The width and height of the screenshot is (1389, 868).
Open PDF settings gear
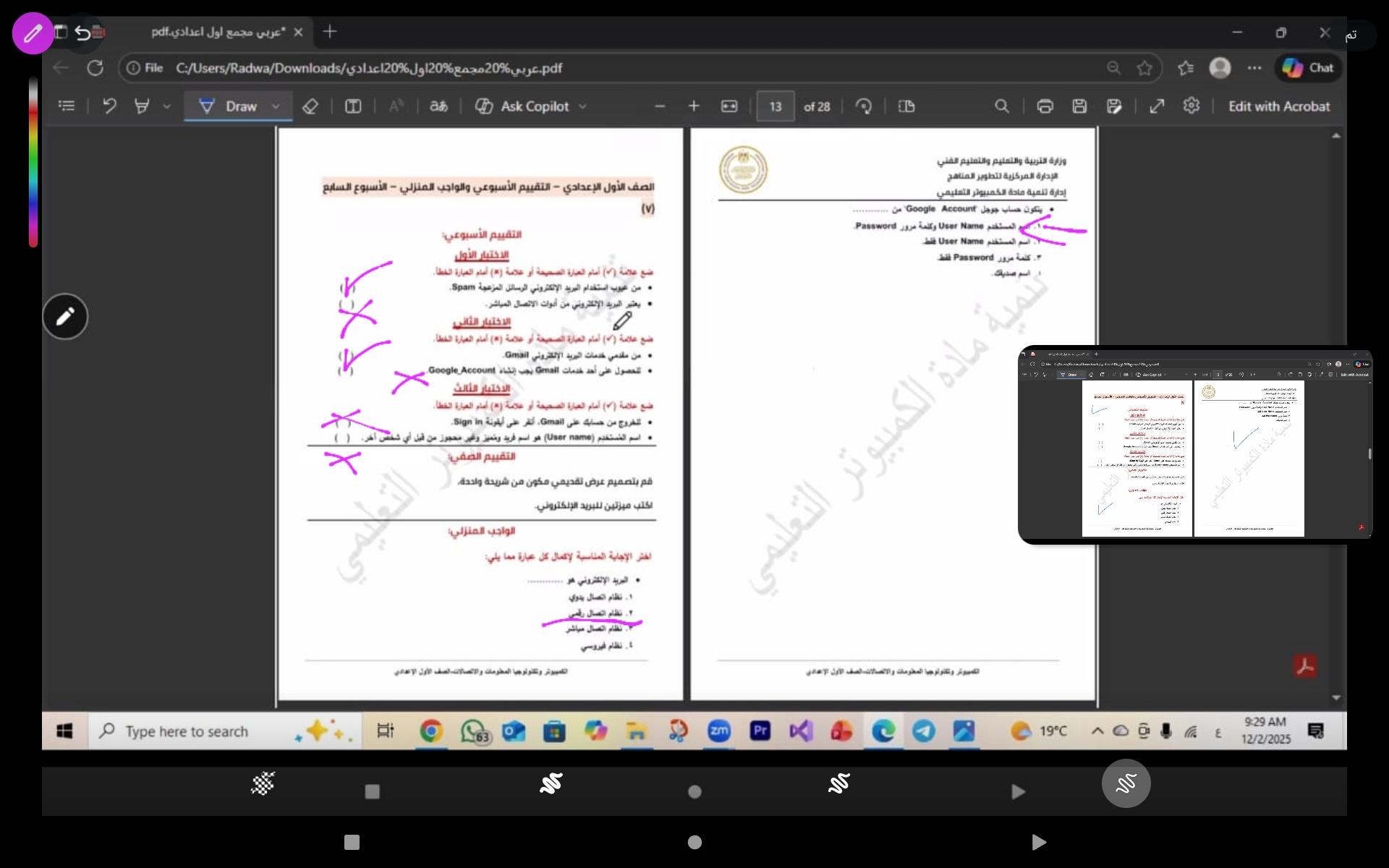[x=1192, y=106]
